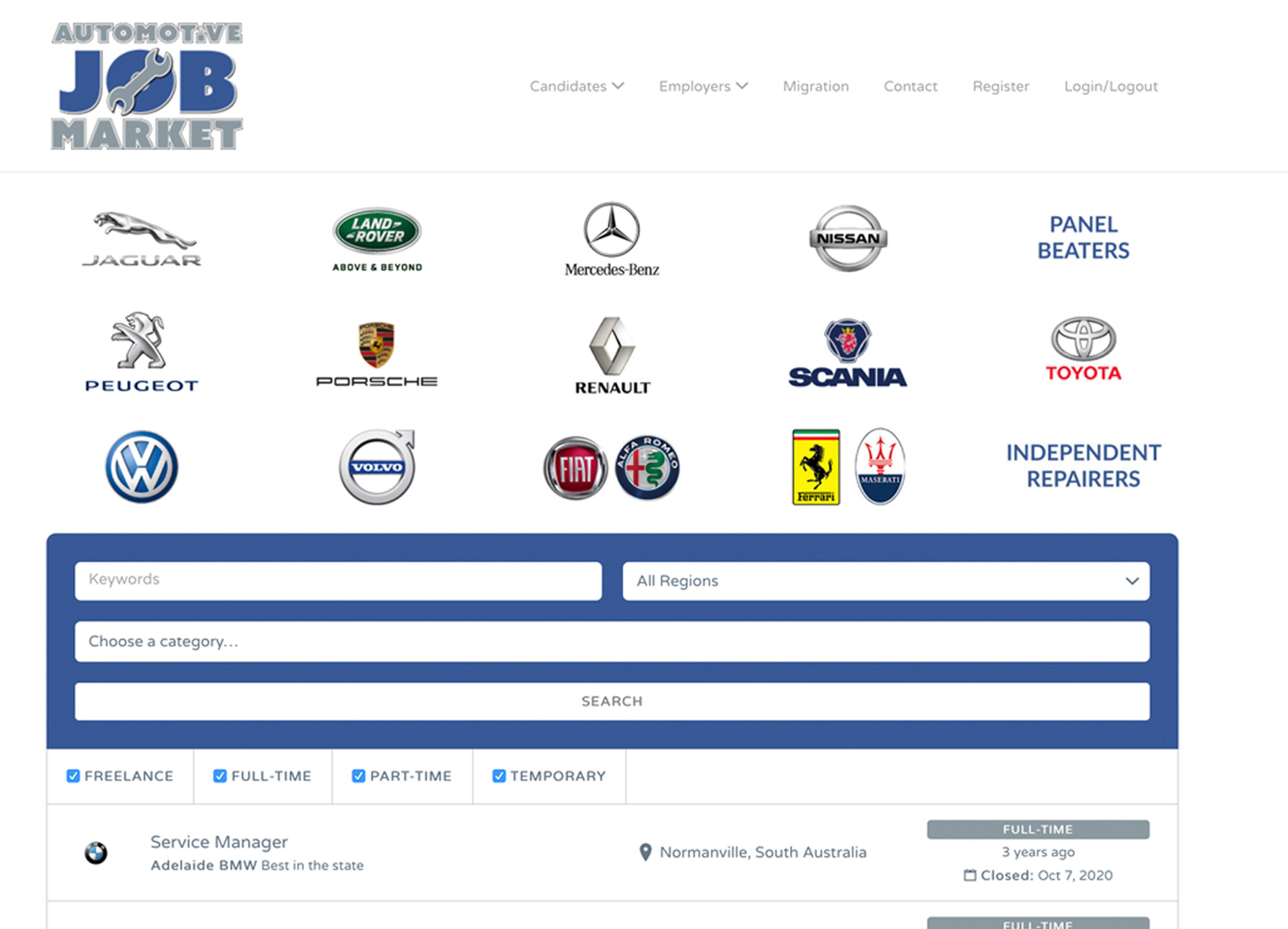Screen dimensions: 1288x929
Task: Expand the Employers navigation dropdown
Action: coord(703,86)
